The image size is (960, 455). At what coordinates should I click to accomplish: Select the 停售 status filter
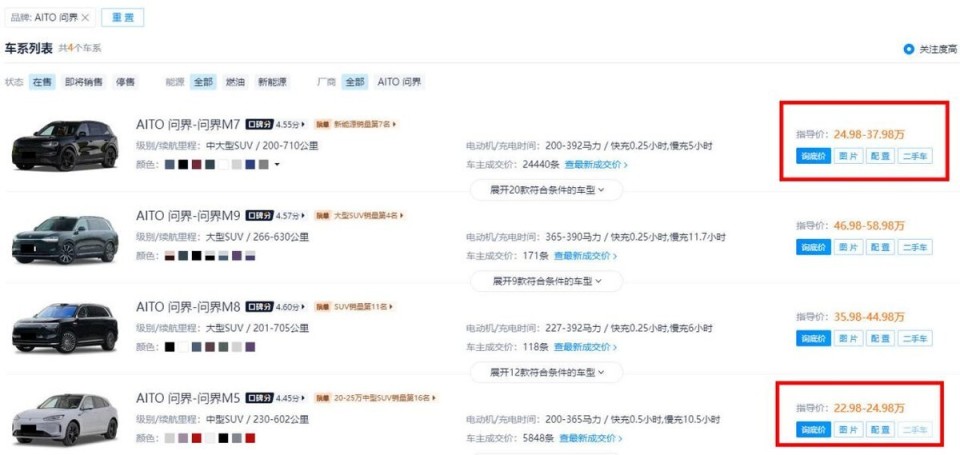(x=125, y=81)
